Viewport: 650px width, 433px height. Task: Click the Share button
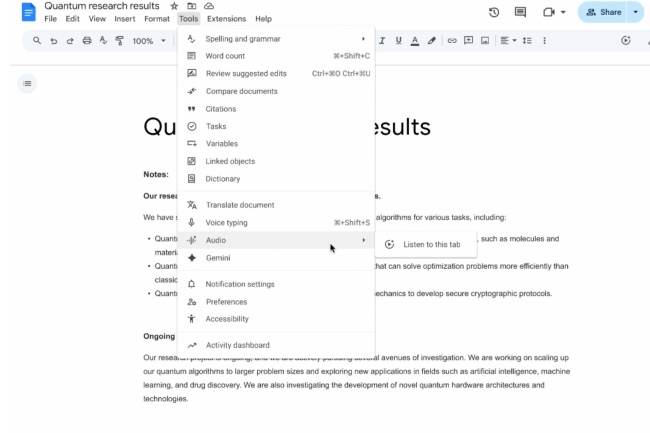pos(604,12)
